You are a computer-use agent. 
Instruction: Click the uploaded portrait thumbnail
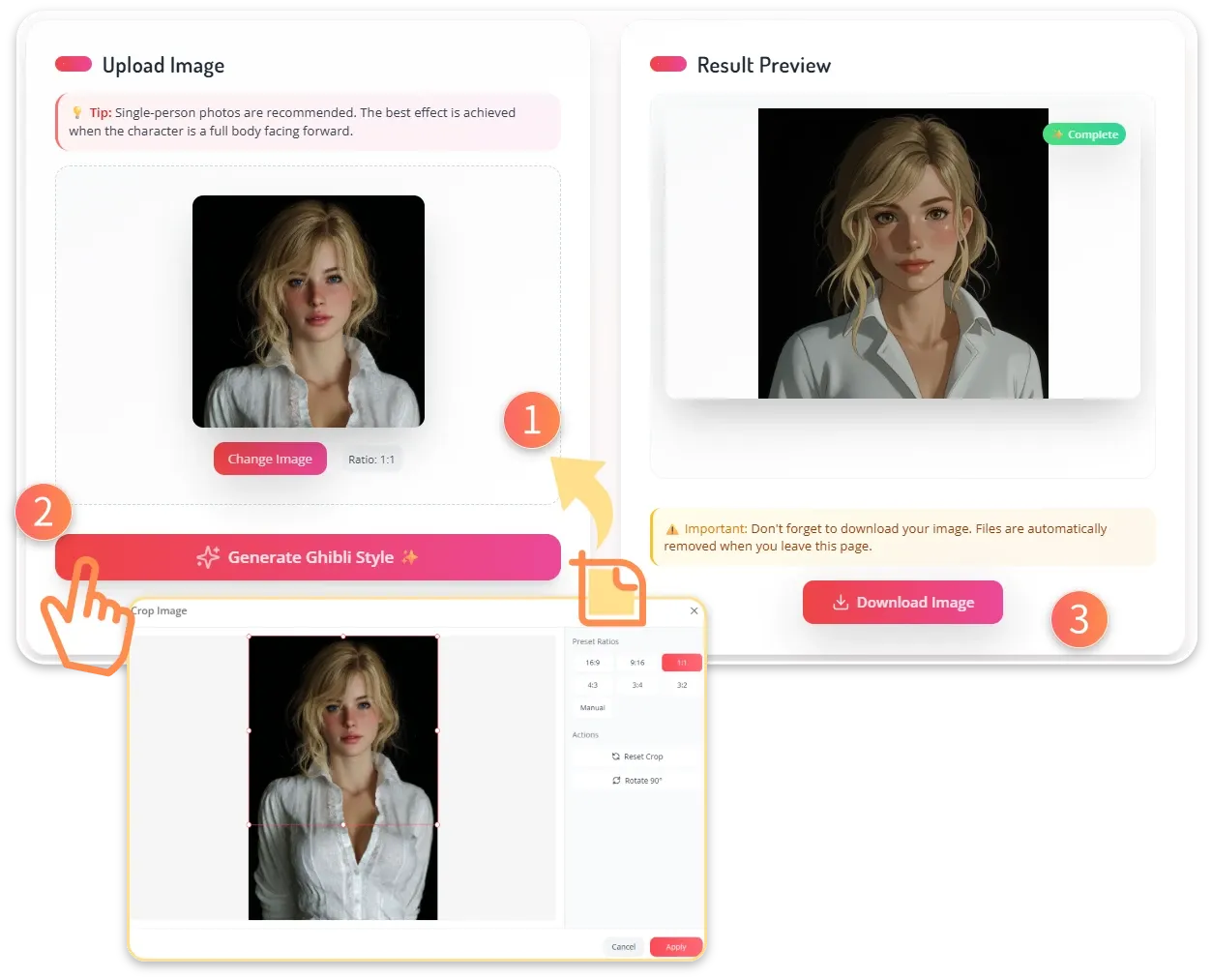(x=308, y=312)
